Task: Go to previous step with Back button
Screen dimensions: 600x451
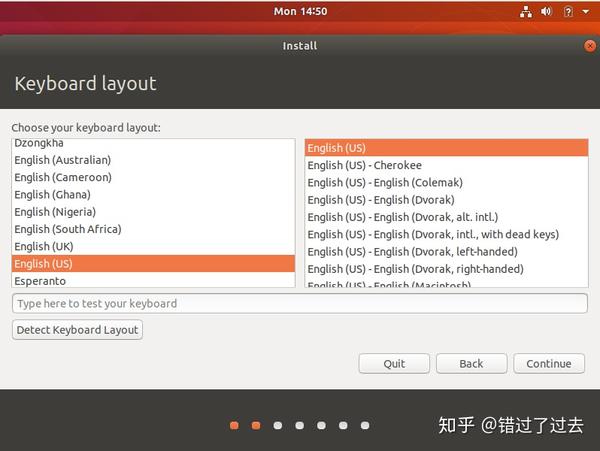Action: [x=471, y=363]
